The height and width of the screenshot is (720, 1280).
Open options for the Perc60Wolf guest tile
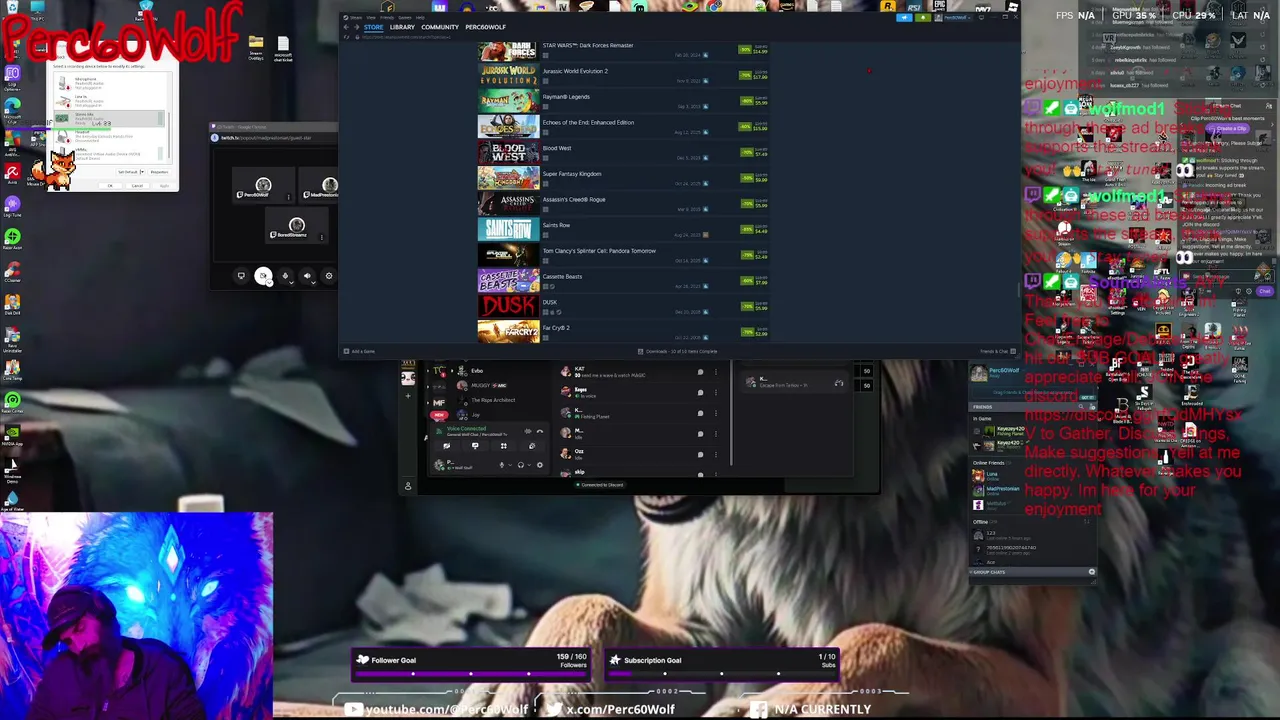click(288, 197)
